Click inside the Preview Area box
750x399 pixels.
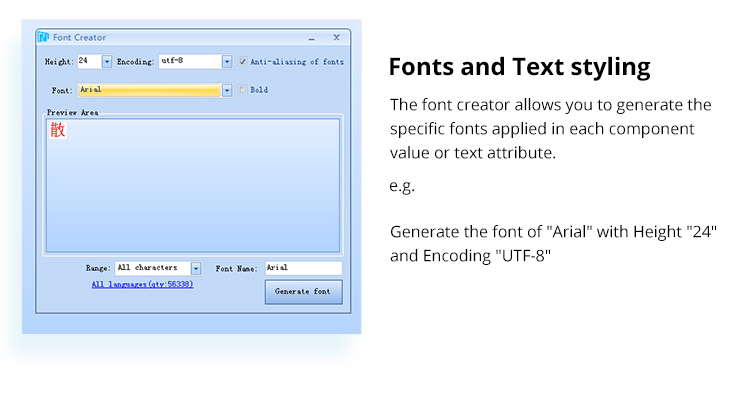click(x=193, y=185)
